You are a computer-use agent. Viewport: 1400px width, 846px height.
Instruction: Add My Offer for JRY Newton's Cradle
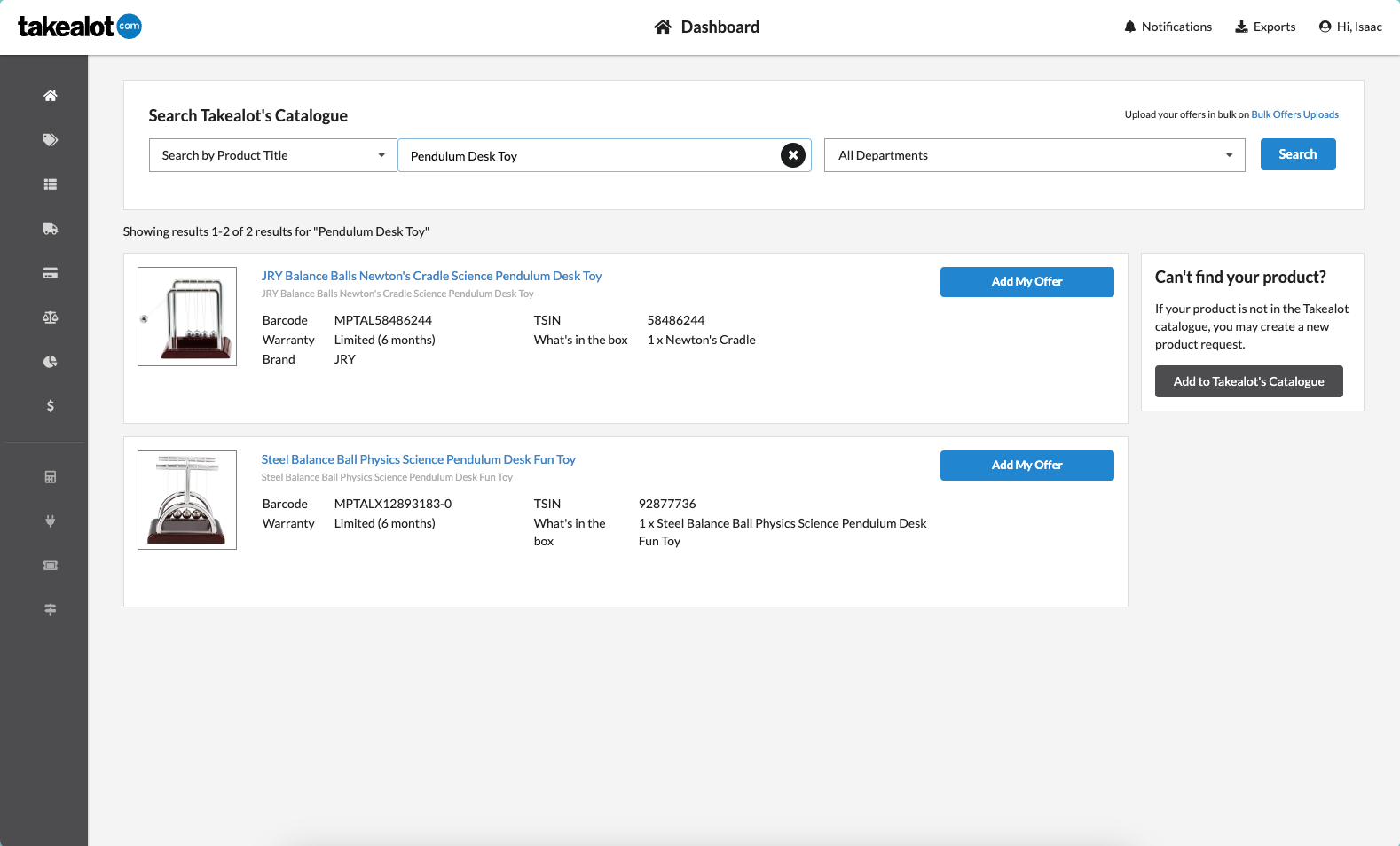[1026, 282]
